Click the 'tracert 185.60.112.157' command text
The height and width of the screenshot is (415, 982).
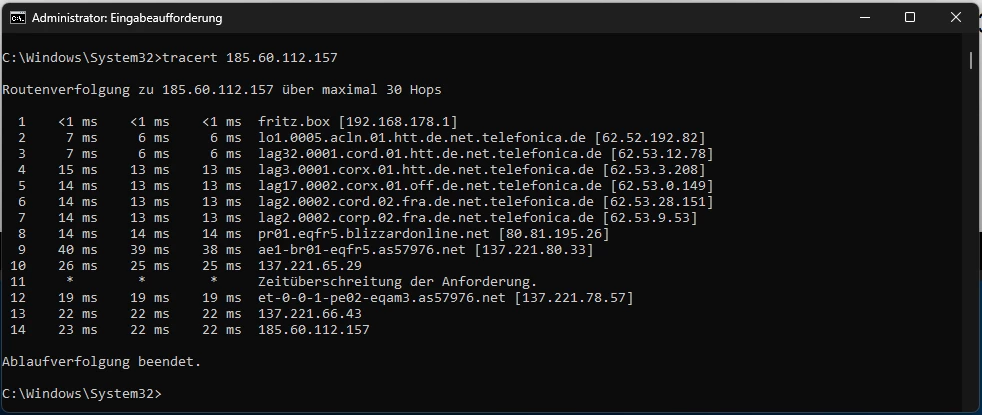(250, 58)
